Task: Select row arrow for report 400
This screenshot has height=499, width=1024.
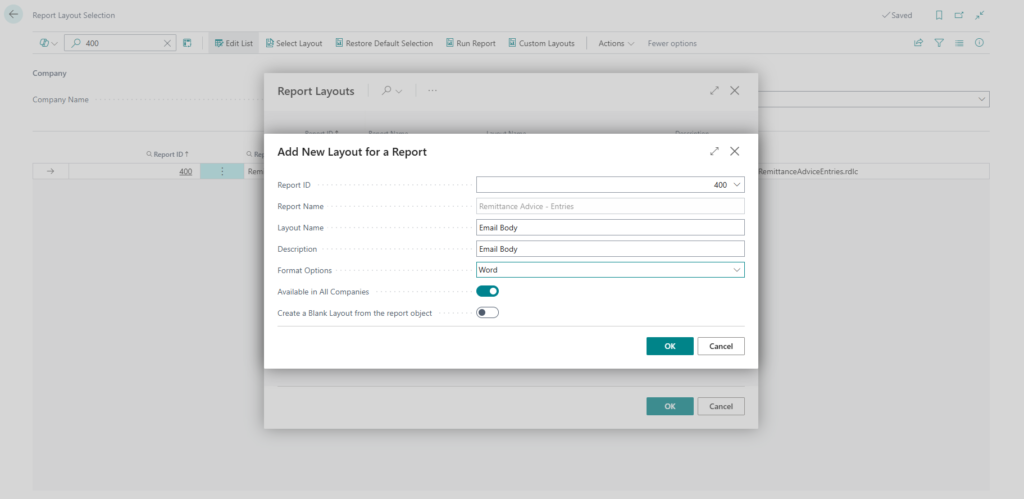Action: [50, 172]
